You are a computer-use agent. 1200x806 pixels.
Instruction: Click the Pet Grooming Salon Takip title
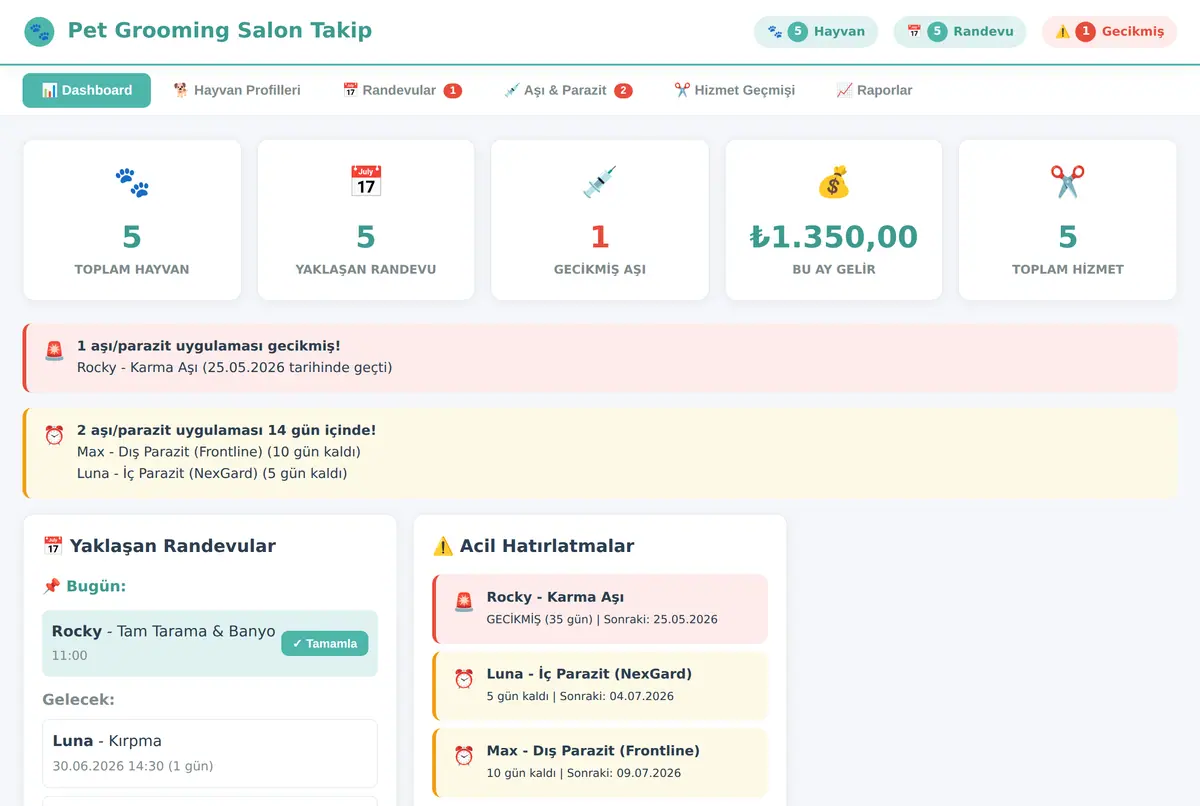tap(220, 31)
